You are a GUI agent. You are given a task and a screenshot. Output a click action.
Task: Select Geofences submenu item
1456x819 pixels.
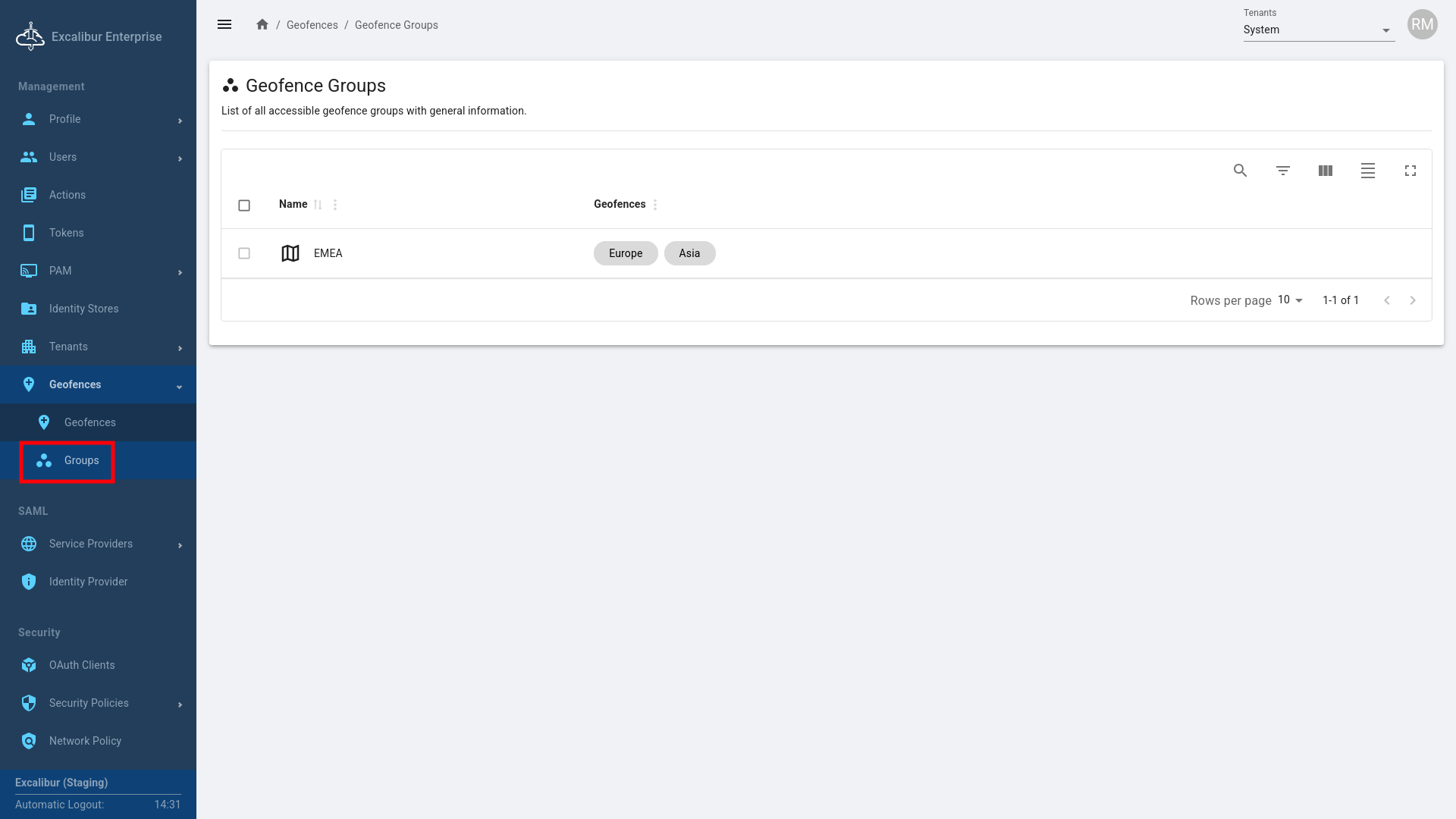(x=89, y=422)
